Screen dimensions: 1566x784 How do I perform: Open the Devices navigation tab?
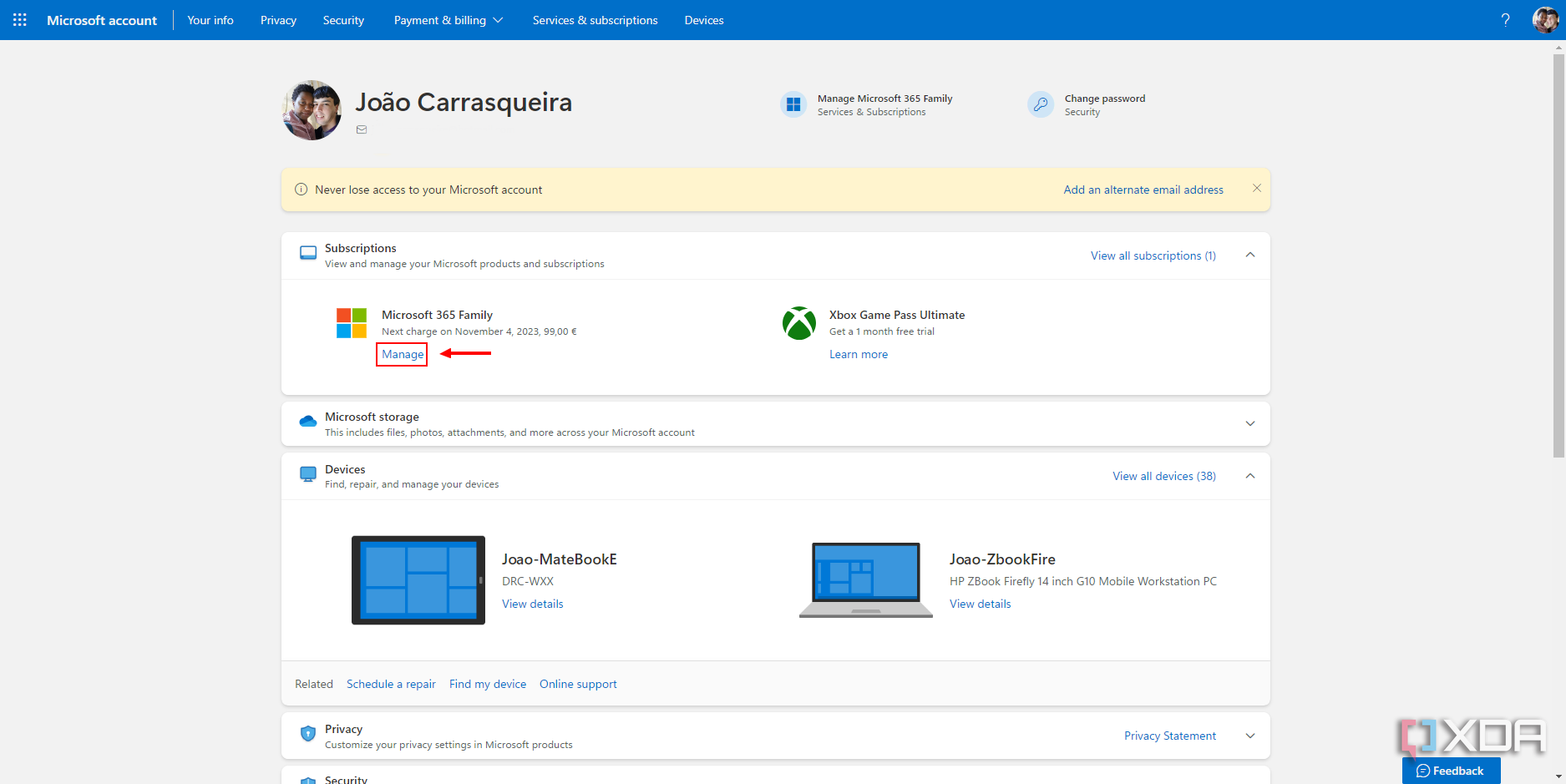704,20
